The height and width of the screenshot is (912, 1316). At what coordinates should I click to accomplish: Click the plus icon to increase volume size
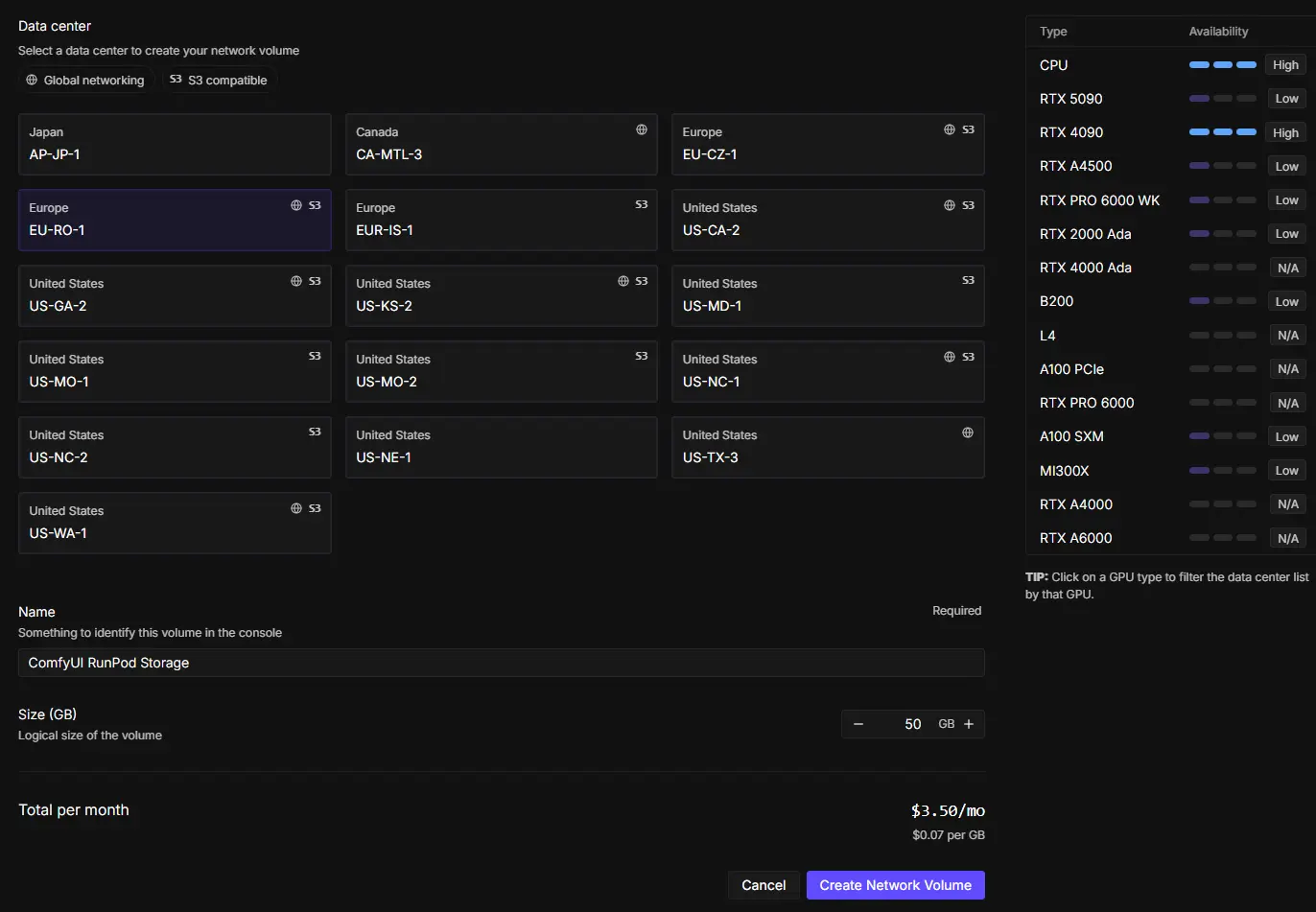(x=969, y=724)
